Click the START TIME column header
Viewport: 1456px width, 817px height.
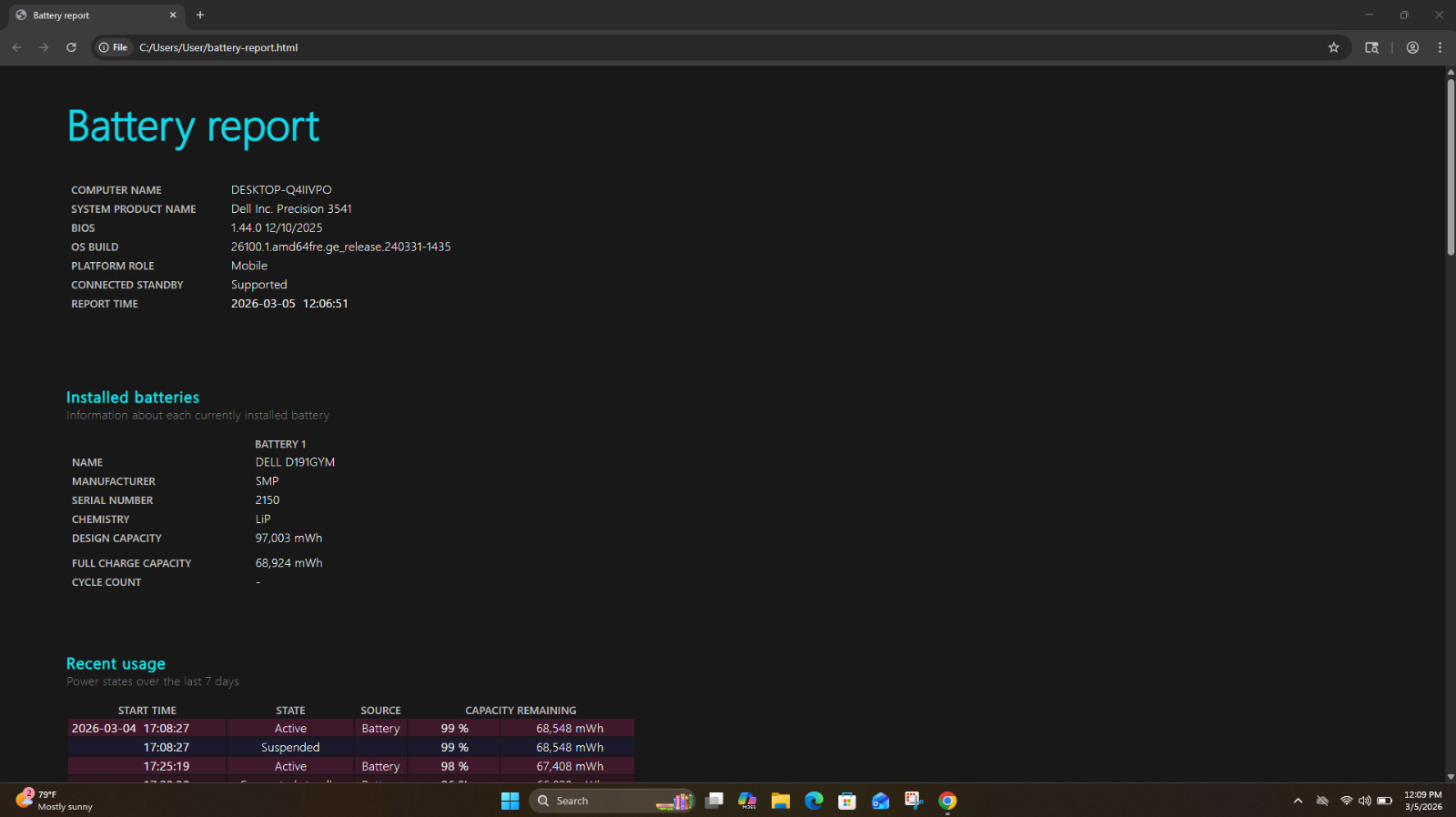point(147,711)
